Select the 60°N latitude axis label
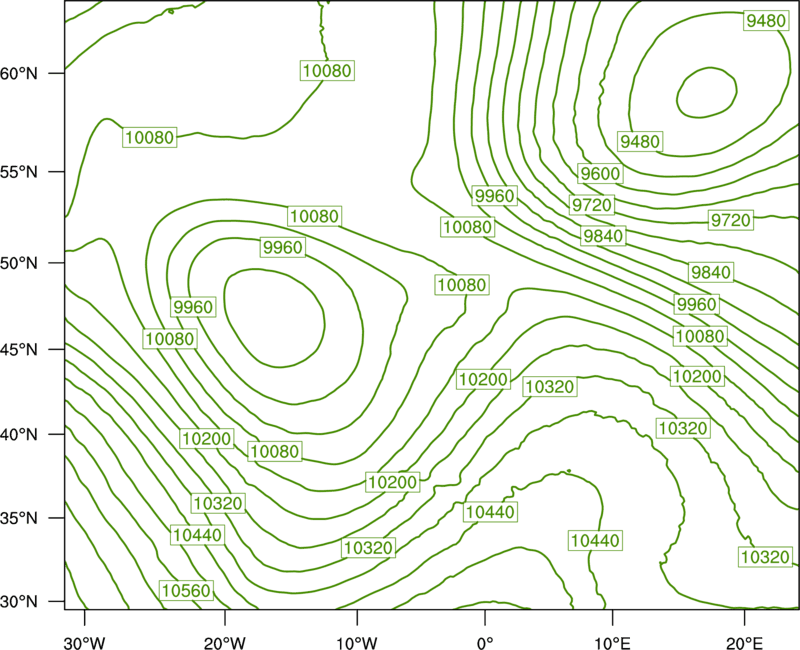 (19, 73)
